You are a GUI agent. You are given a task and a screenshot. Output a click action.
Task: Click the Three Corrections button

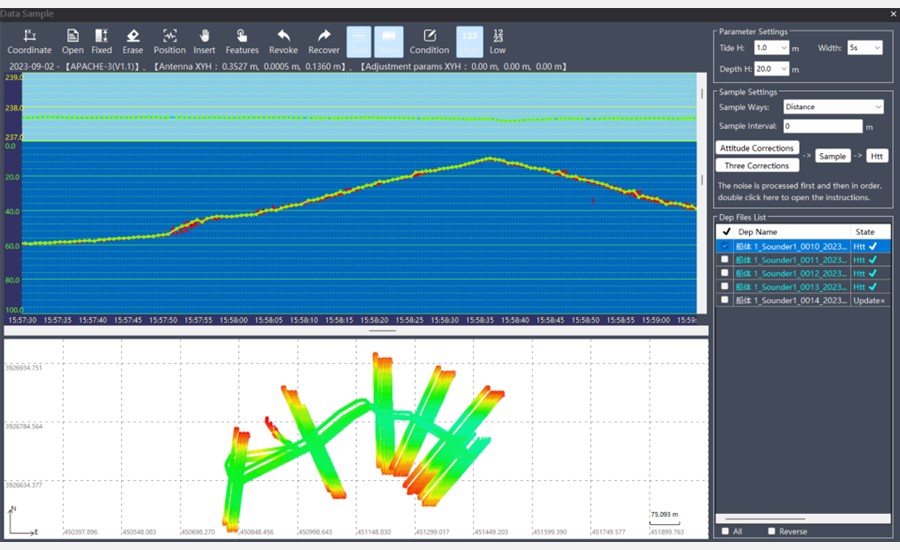click(x=757, y=166)
